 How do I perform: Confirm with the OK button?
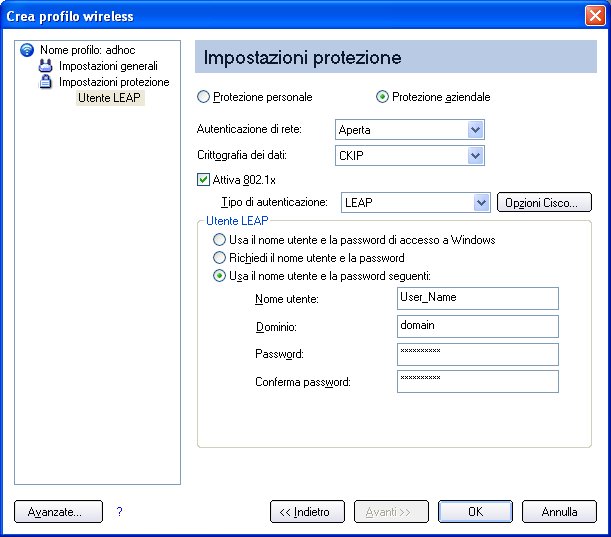(475, 512)
